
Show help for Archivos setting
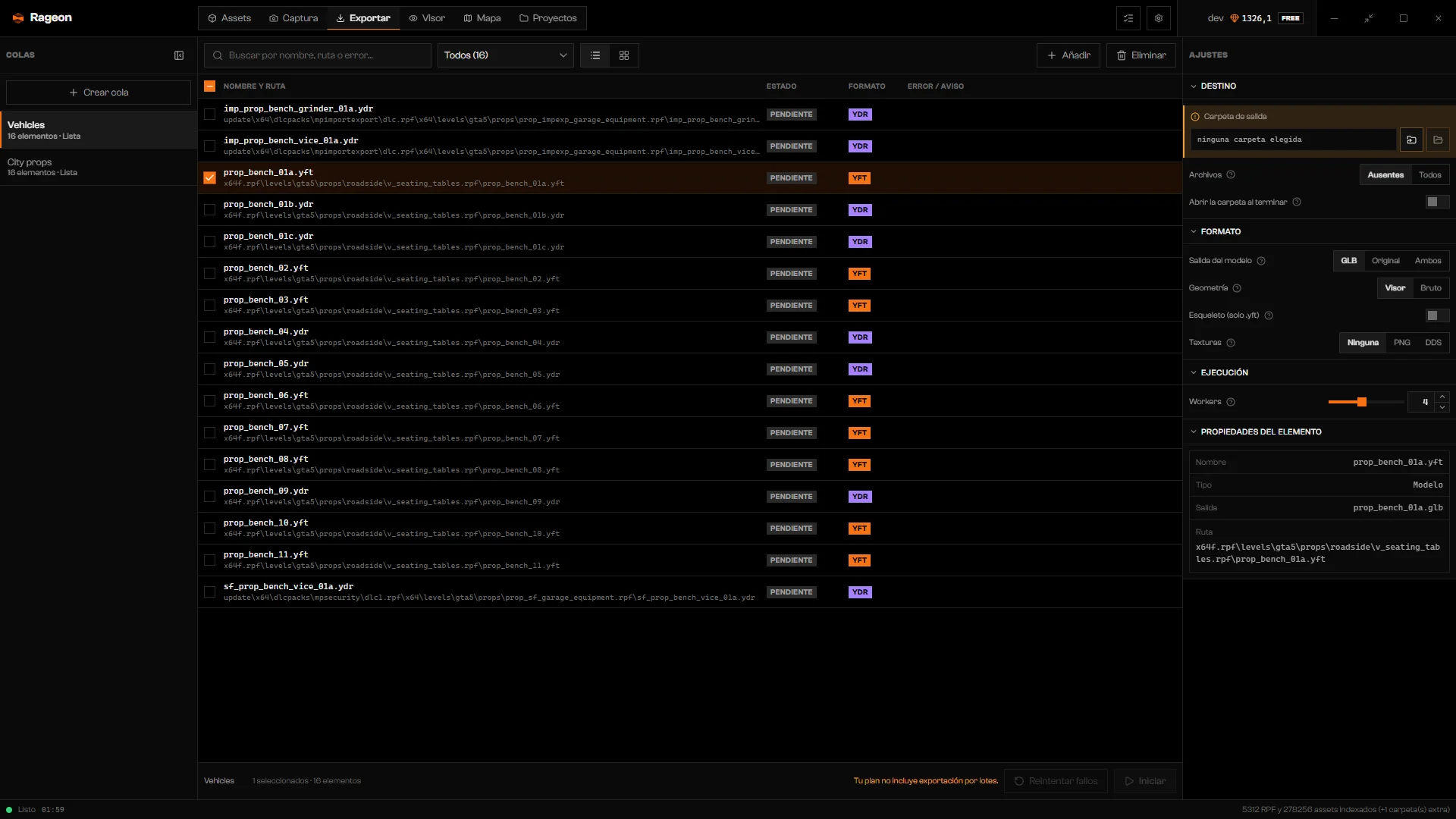point(1231,175)
